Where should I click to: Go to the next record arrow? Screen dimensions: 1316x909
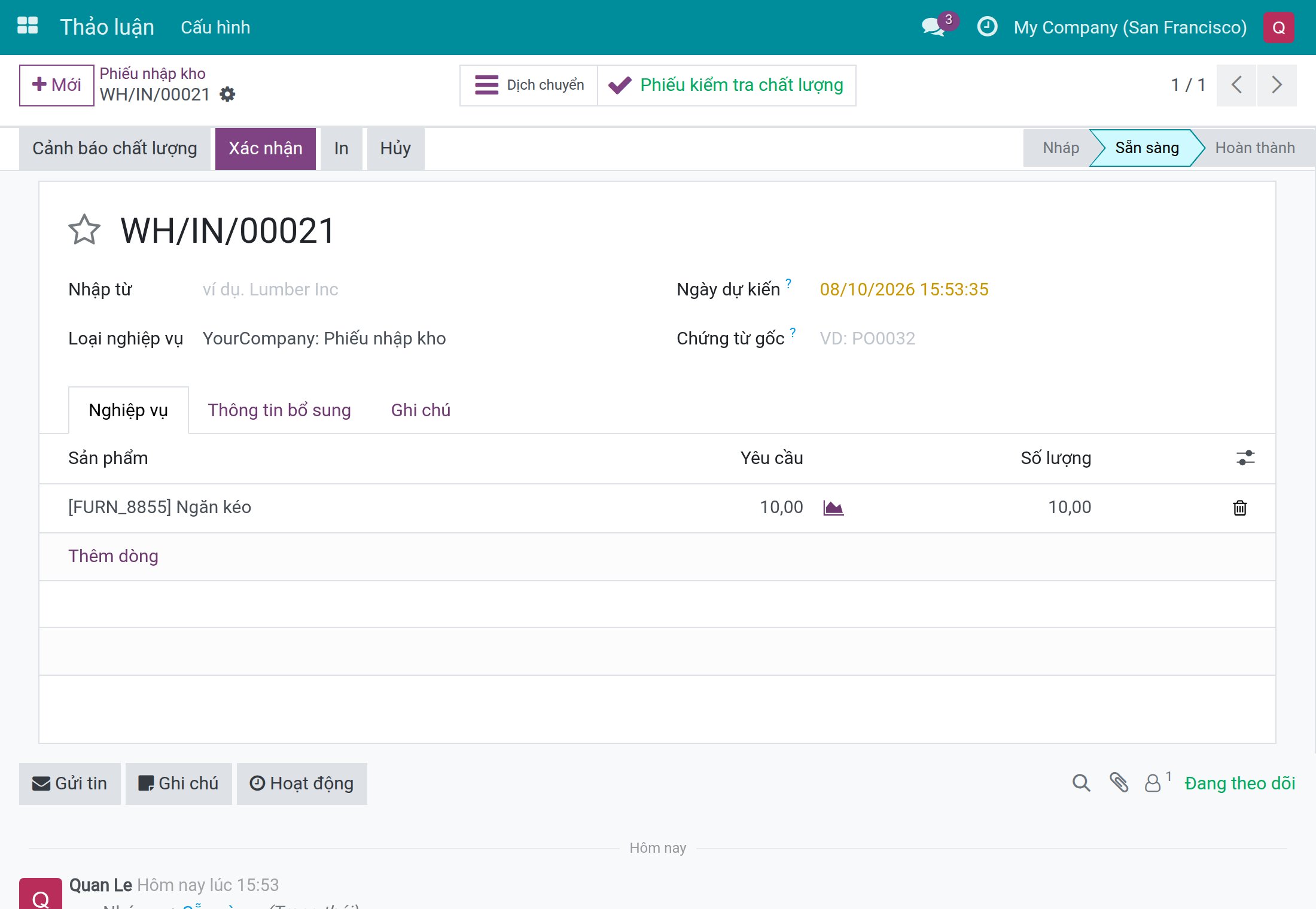1277,85
